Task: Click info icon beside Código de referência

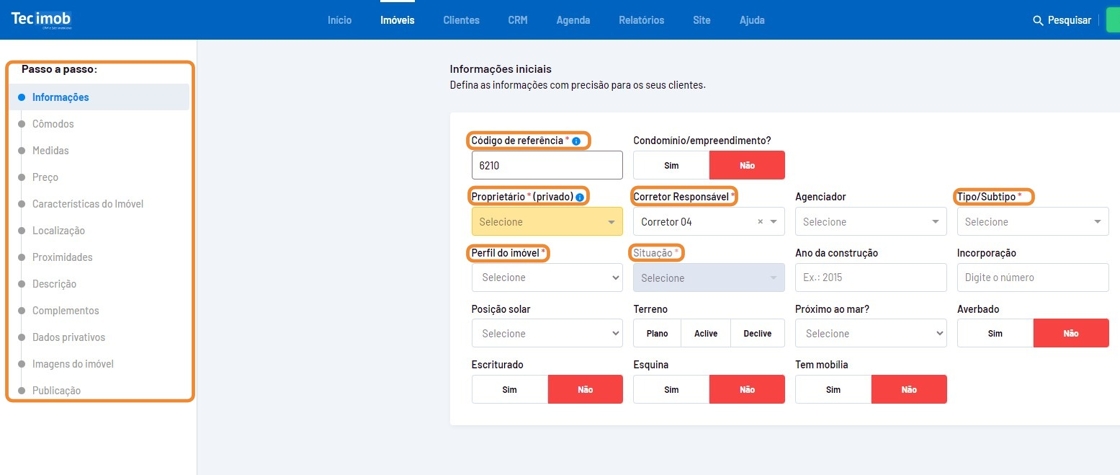Action: 577,141
